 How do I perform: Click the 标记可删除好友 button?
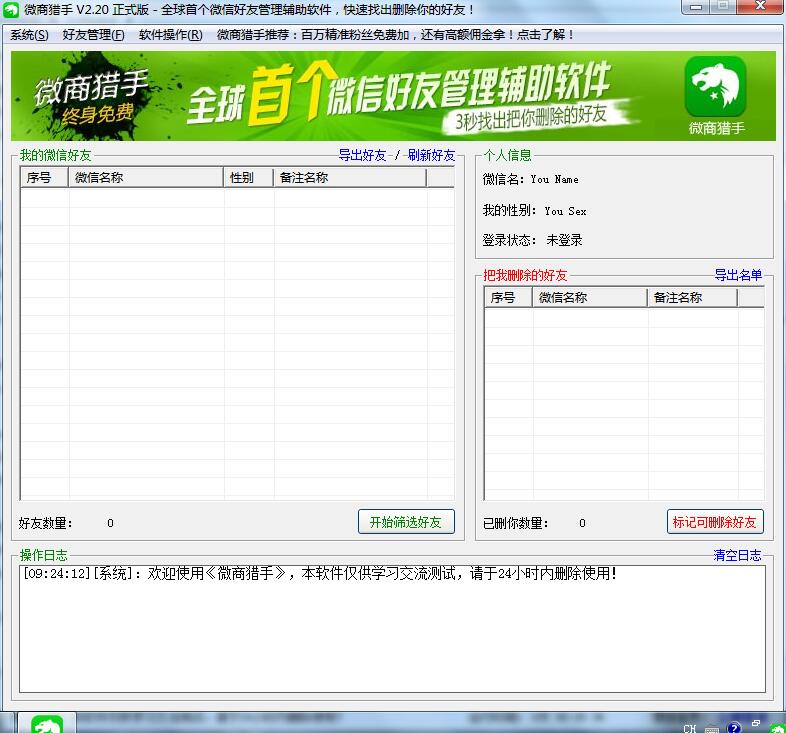[715, 522]
